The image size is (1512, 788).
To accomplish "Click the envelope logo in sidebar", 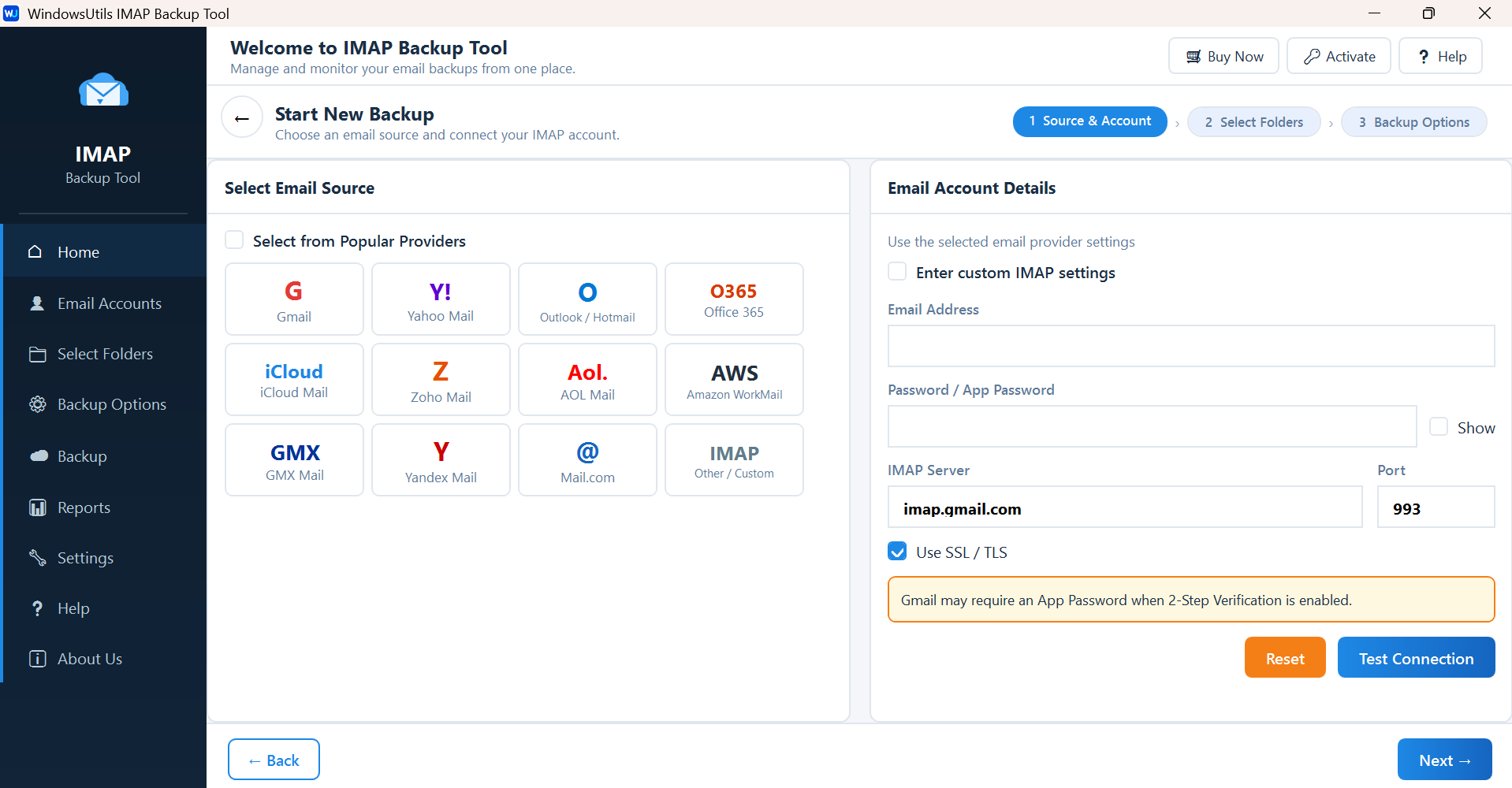I will [103, 91].
